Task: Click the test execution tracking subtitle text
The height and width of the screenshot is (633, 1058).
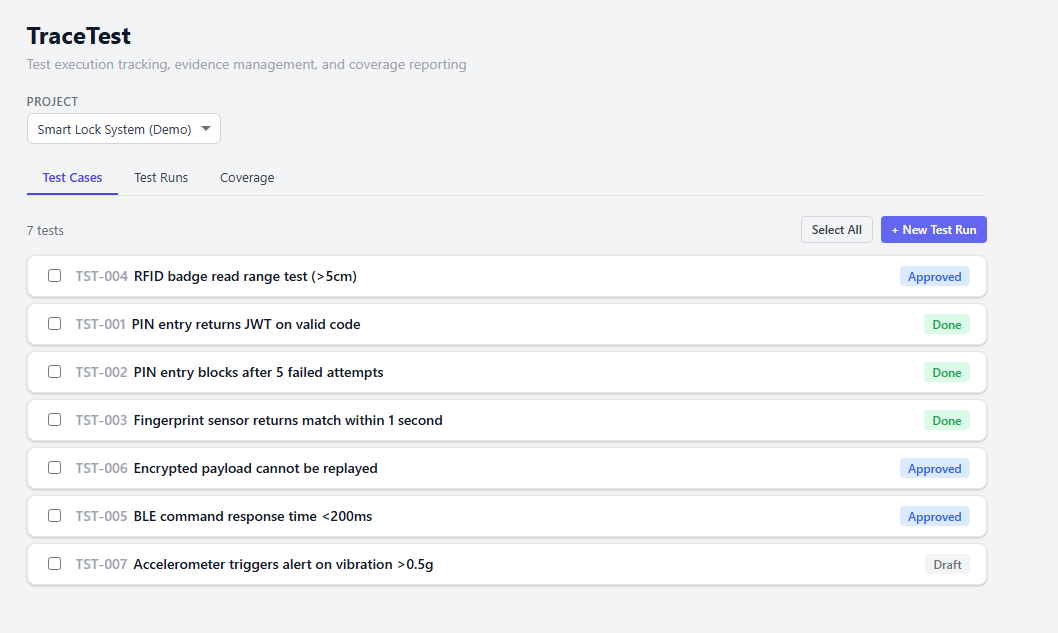Action: coord(246,64)
